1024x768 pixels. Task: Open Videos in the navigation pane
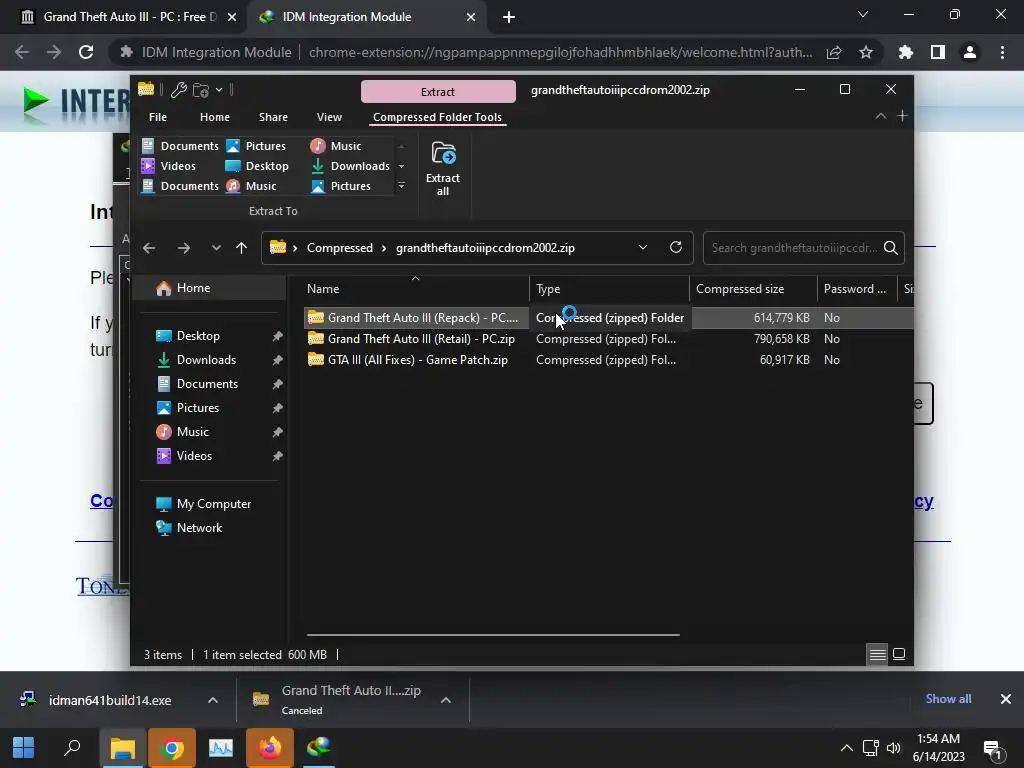coord(194,456)
